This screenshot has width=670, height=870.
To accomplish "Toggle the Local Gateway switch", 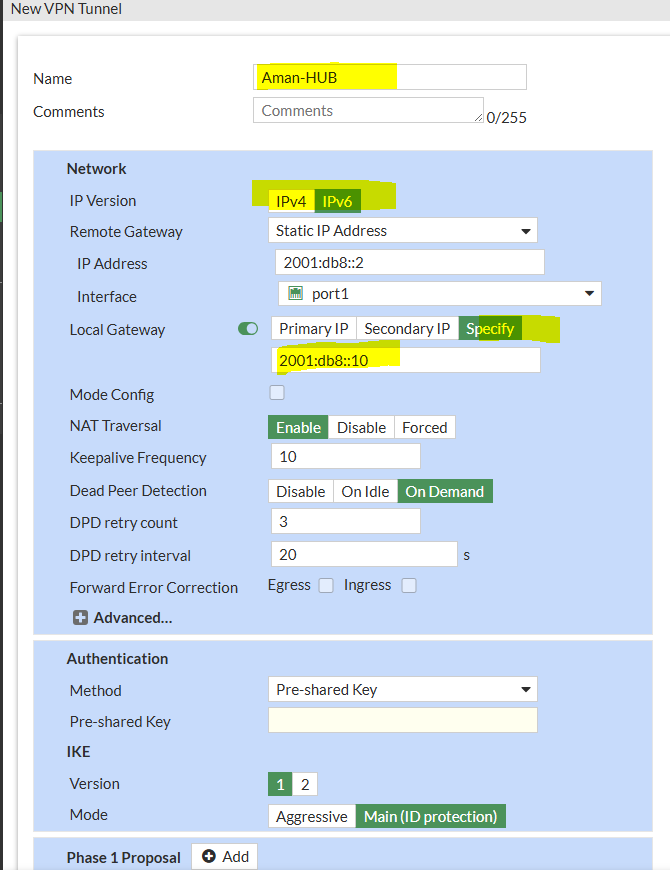I will click(248, 329).
